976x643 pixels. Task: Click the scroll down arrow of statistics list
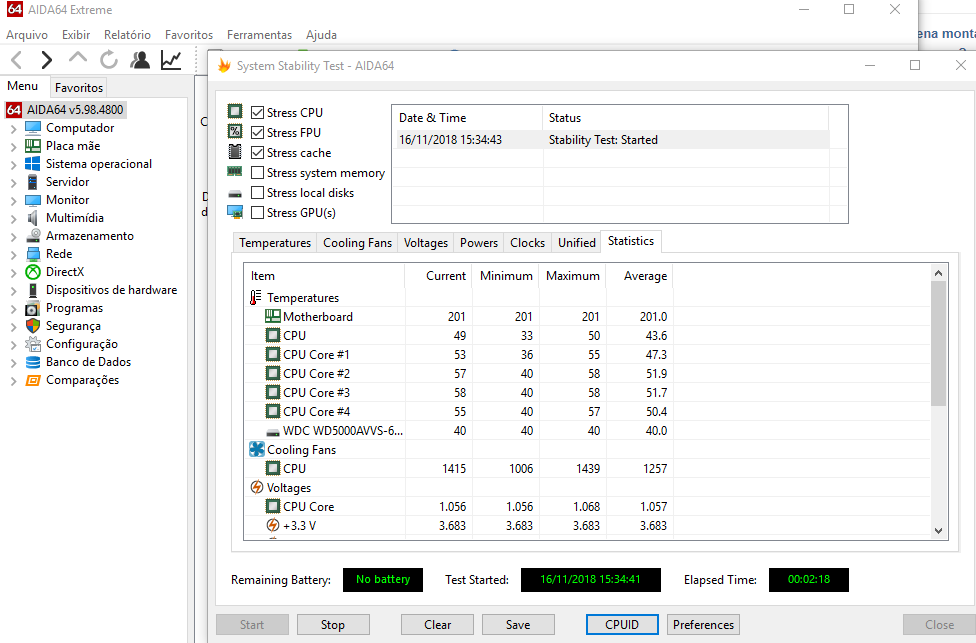click(939, 531)
